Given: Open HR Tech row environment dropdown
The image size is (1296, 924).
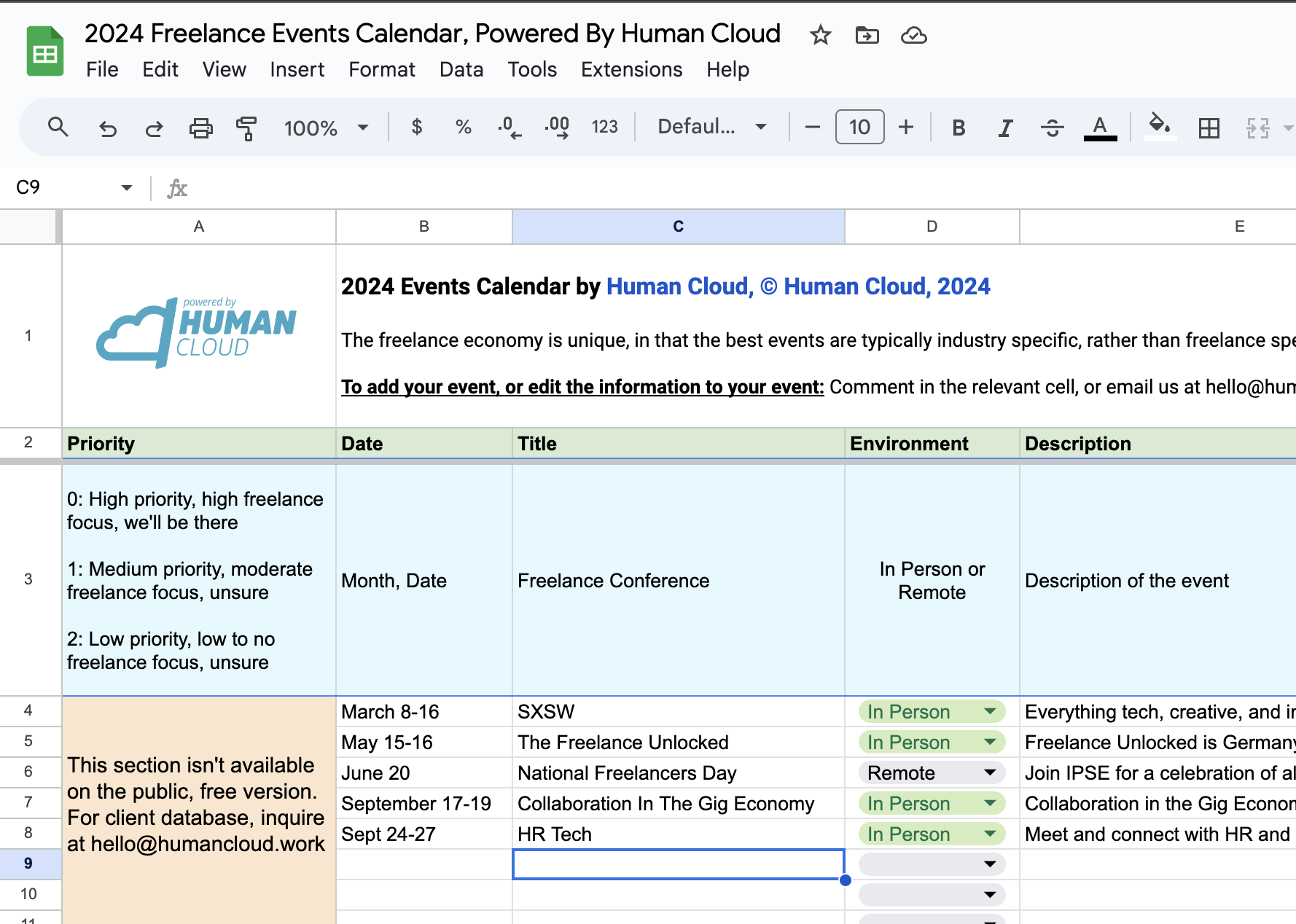Looking at the screenshot, I should click(x=932, y=834).
